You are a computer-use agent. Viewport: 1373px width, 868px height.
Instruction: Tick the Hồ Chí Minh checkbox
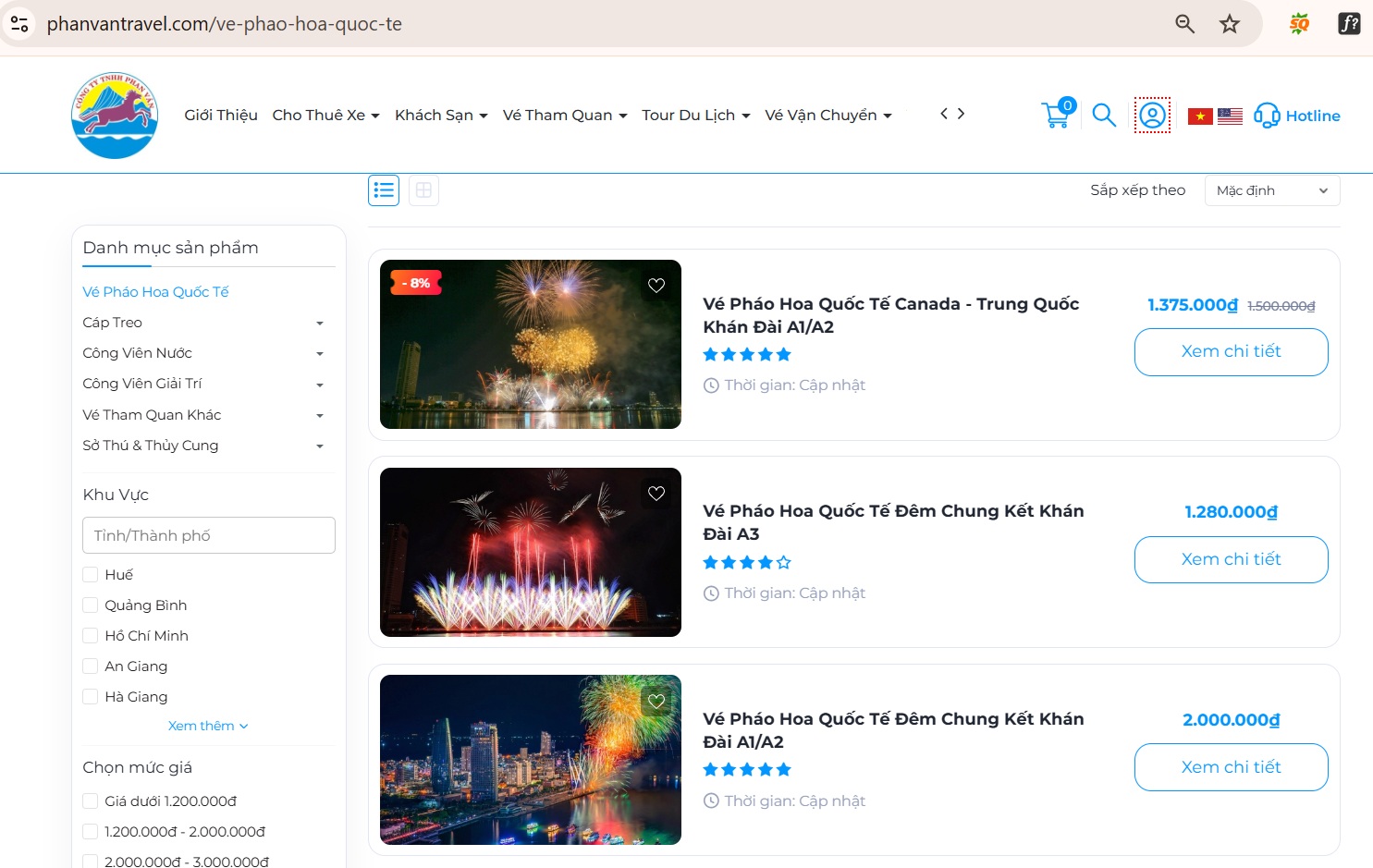tap(91, 636)
